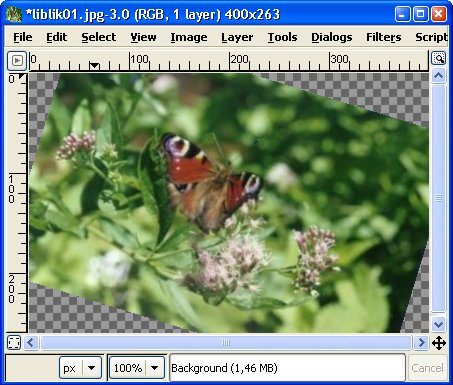Click the GIMP window title bar icon
The height and width of the screenshot is (385, 453).
(14, 14)
